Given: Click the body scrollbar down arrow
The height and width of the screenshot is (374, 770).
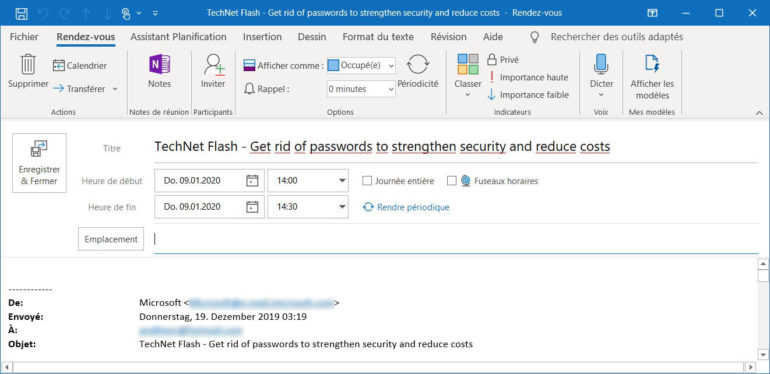Looking at the screenshot, I should [763, 353].
